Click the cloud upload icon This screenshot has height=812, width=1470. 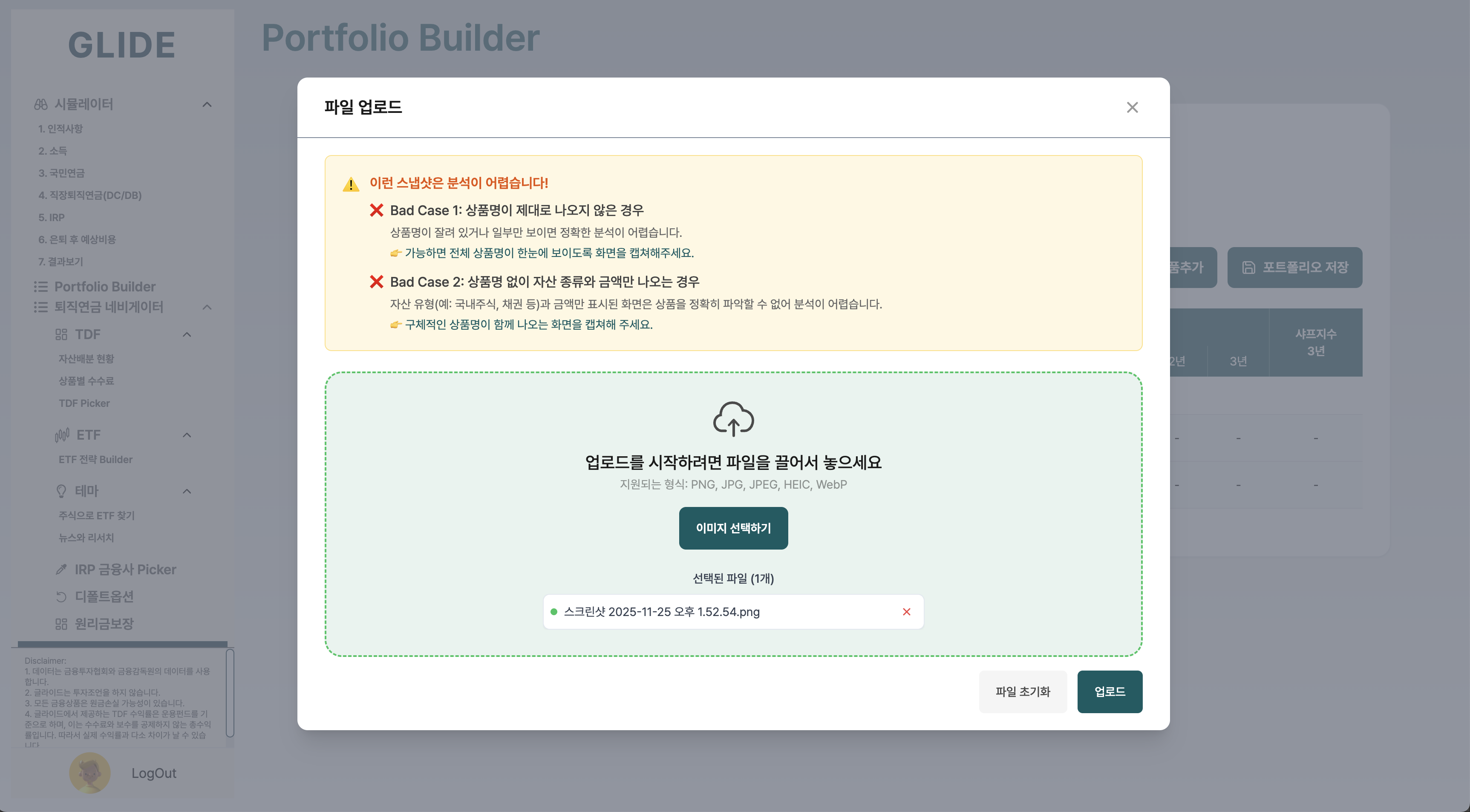click(733, 418)
